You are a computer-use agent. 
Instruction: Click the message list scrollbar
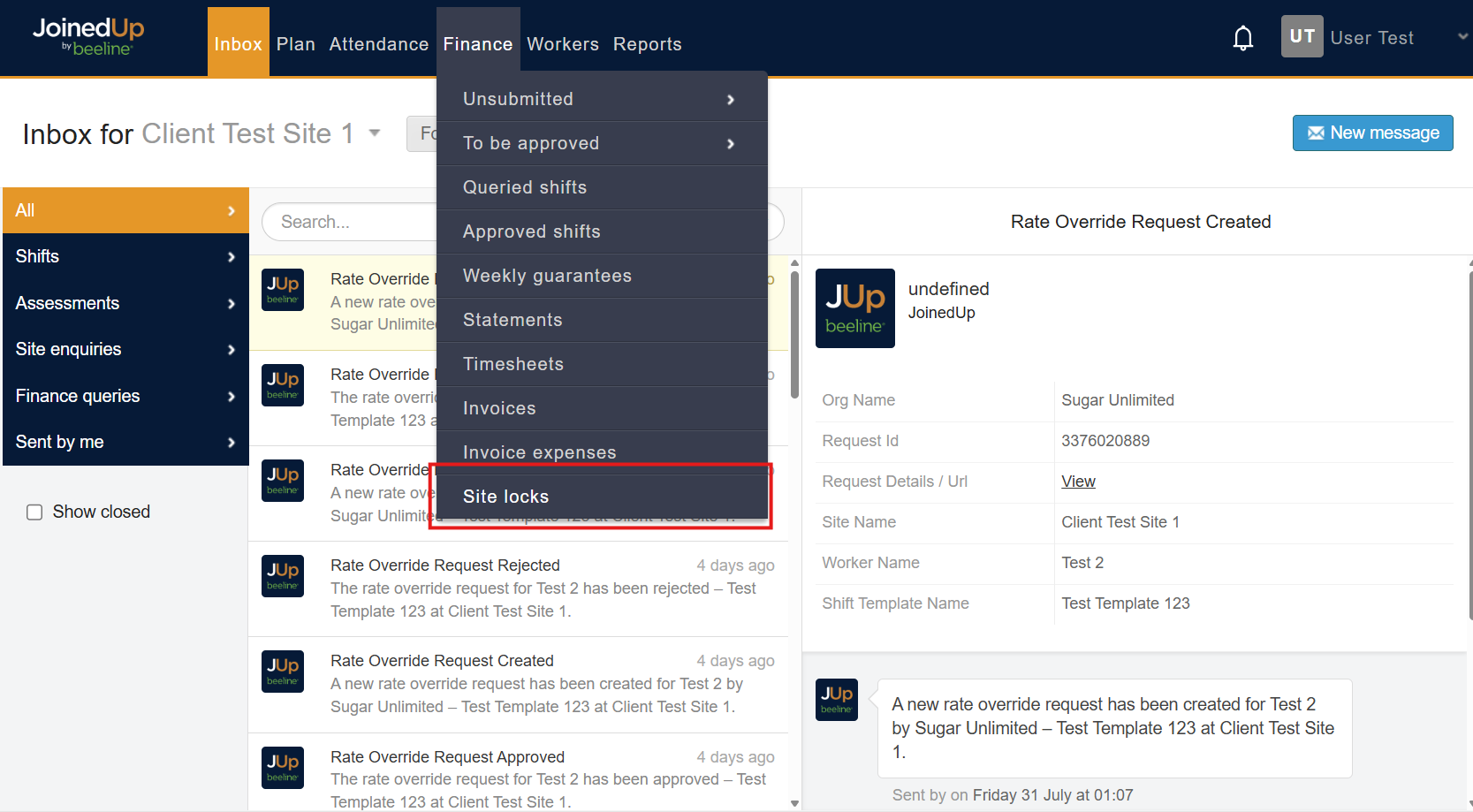pyautogui.click(x=794, y=336)
